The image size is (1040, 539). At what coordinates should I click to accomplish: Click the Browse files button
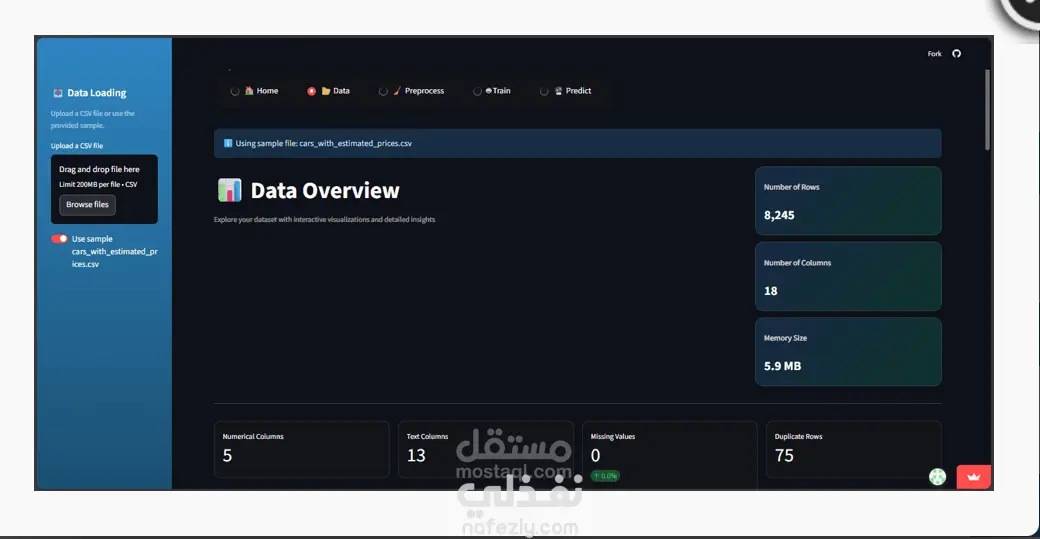pos(88,205)
